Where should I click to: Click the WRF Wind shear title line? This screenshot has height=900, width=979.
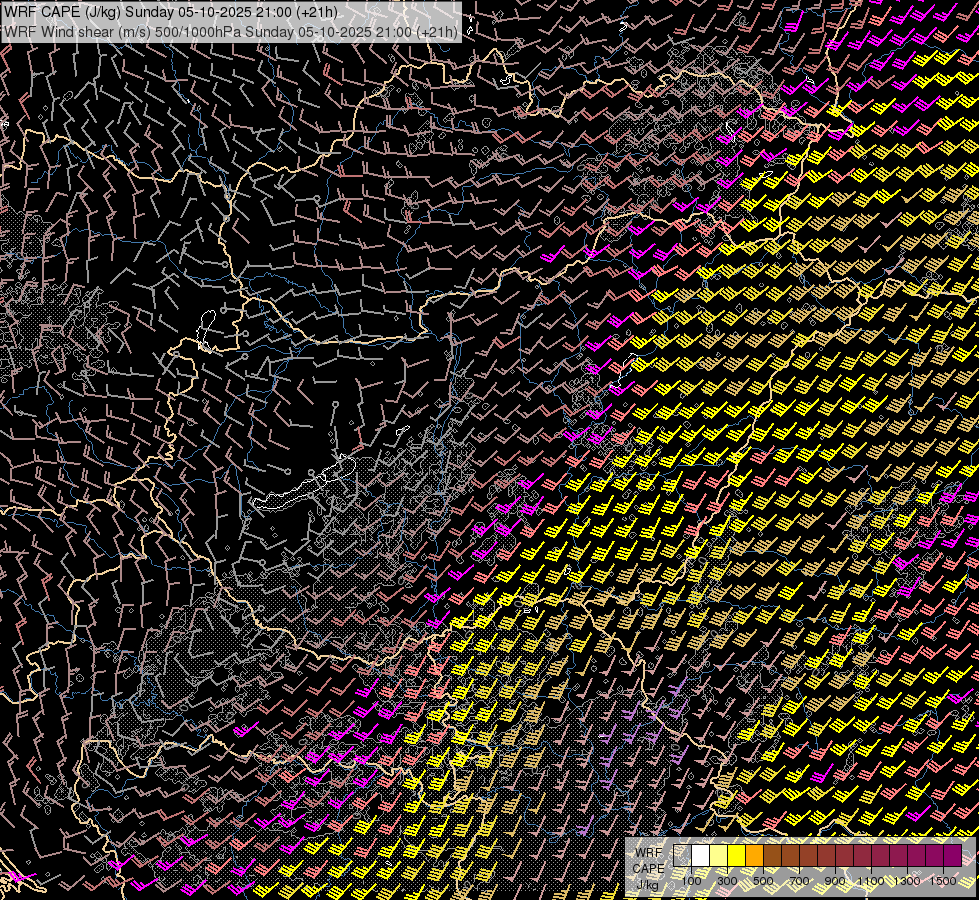tap(230, 31)
